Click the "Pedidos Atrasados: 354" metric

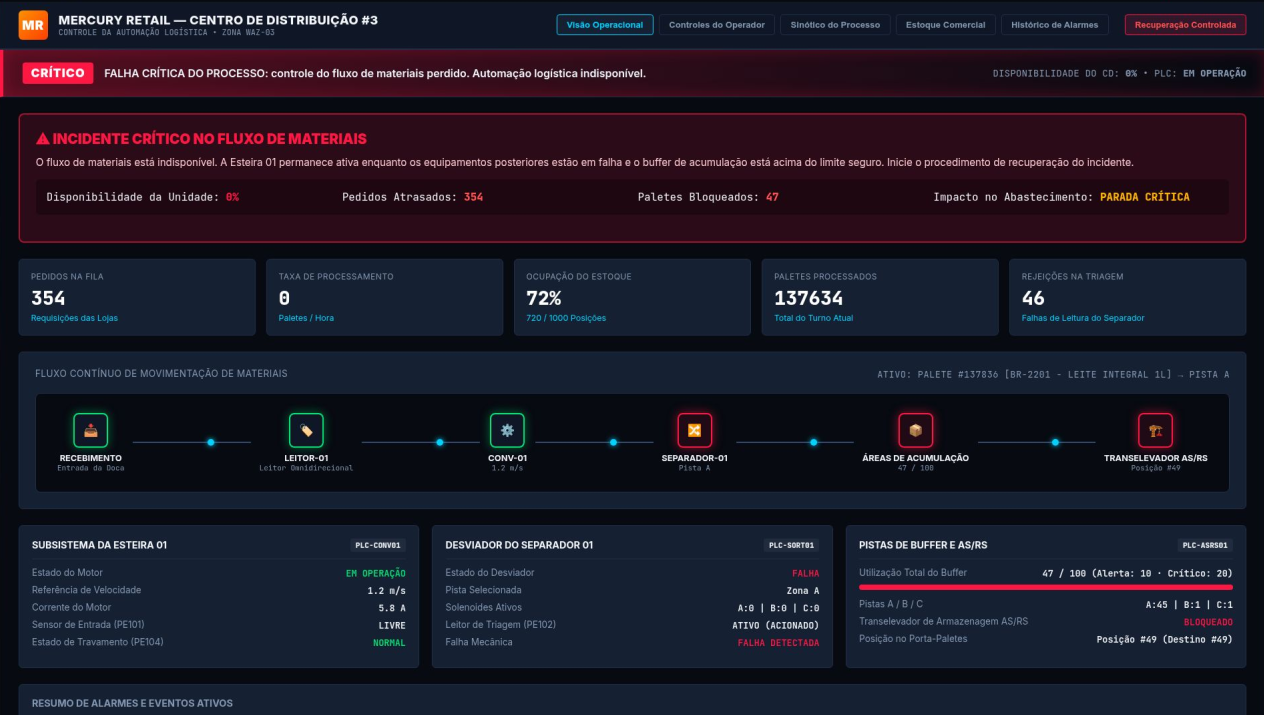tap(413, 197)
